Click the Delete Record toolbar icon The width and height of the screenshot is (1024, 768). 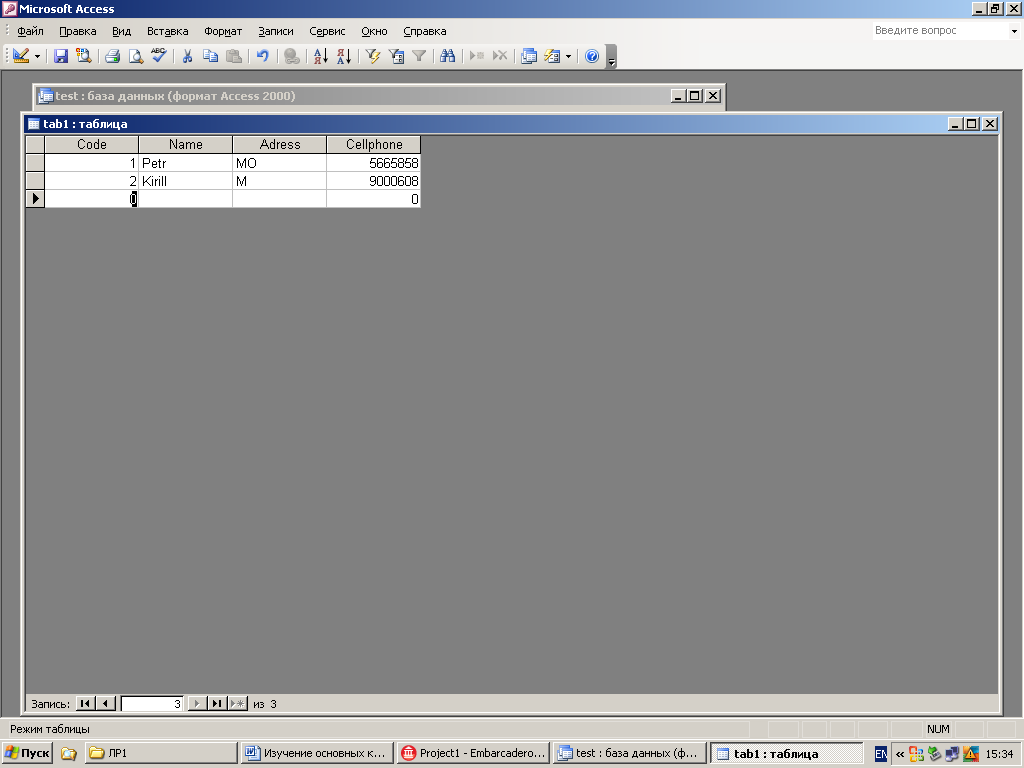click(x=500, y=56)
